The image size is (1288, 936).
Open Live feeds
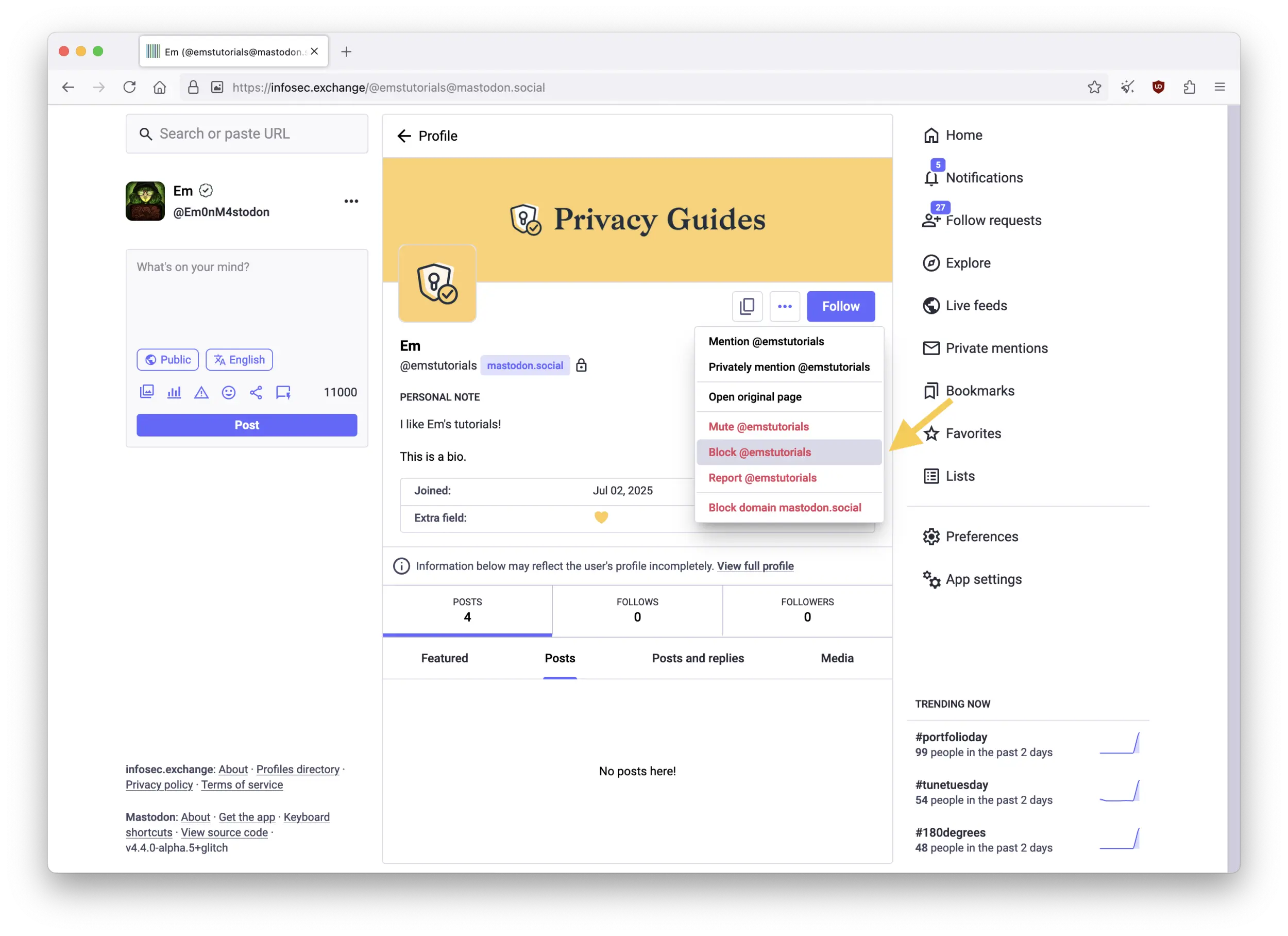point(976,305)
